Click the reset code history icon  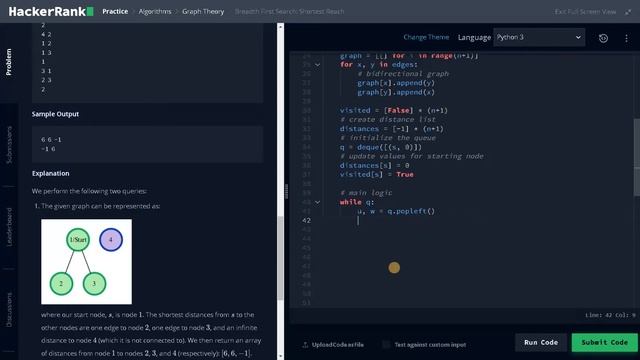603,38
